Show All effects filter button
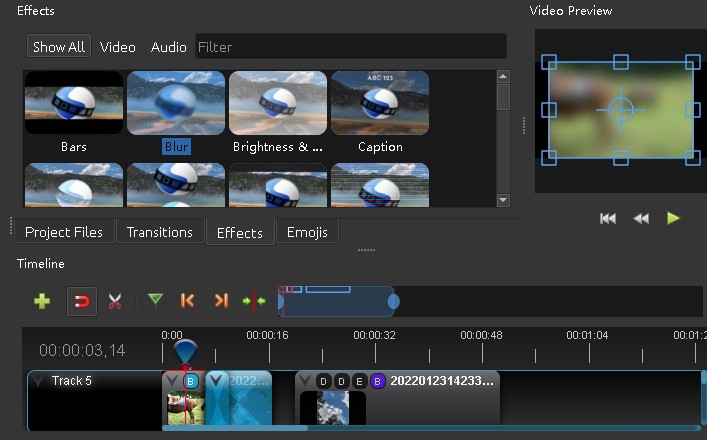Viewport: 707px width, 440px height. 59,46
